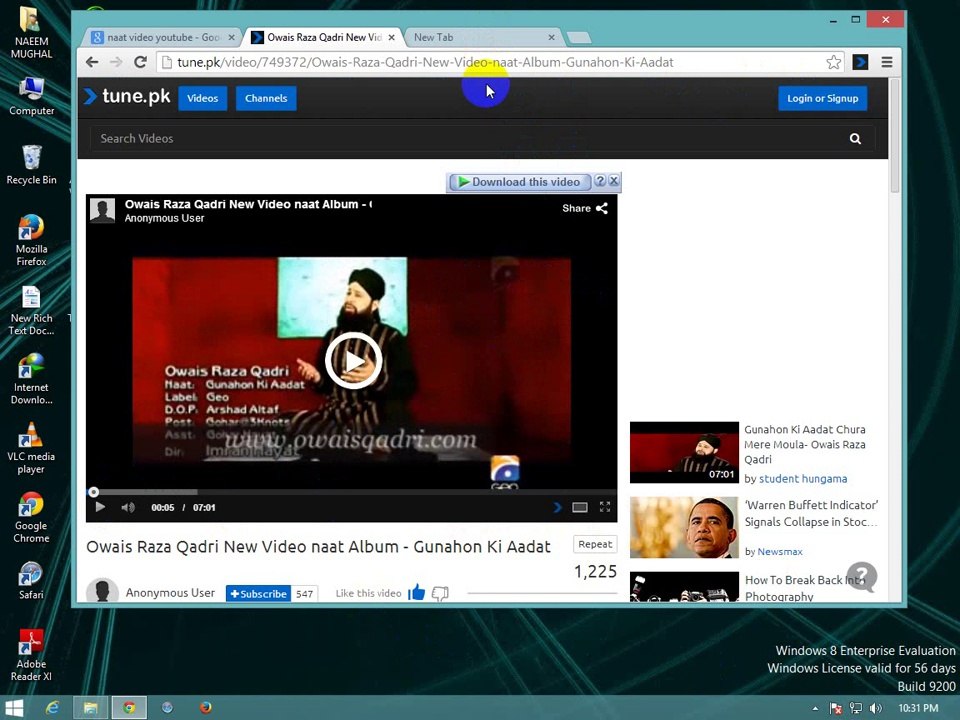Viewport: 960px width, 720px height.
Task: Click the page vertical scrollbar
Action: tap(894, 136)
